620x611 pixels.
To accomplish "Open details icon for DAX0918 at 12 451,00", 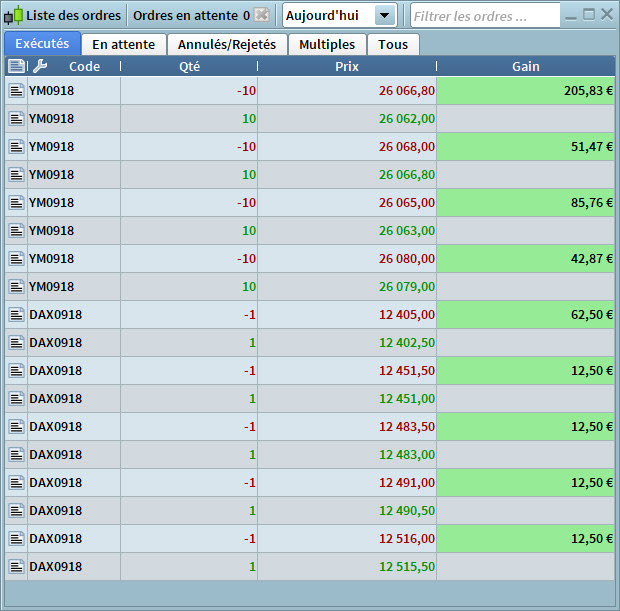I will [x=16, y=399].
